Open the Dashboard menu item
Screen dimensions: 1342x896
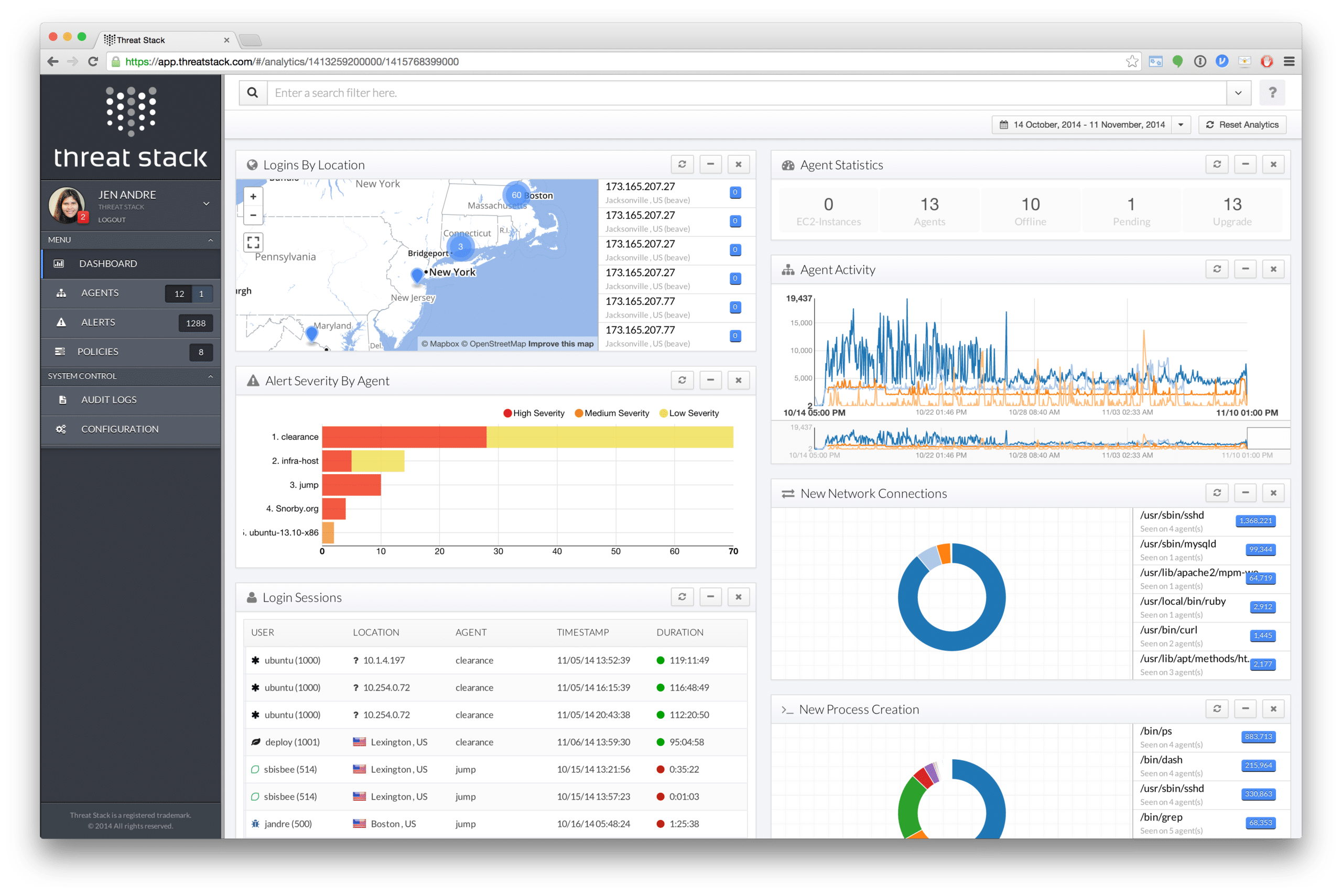(x=131, y=264)
